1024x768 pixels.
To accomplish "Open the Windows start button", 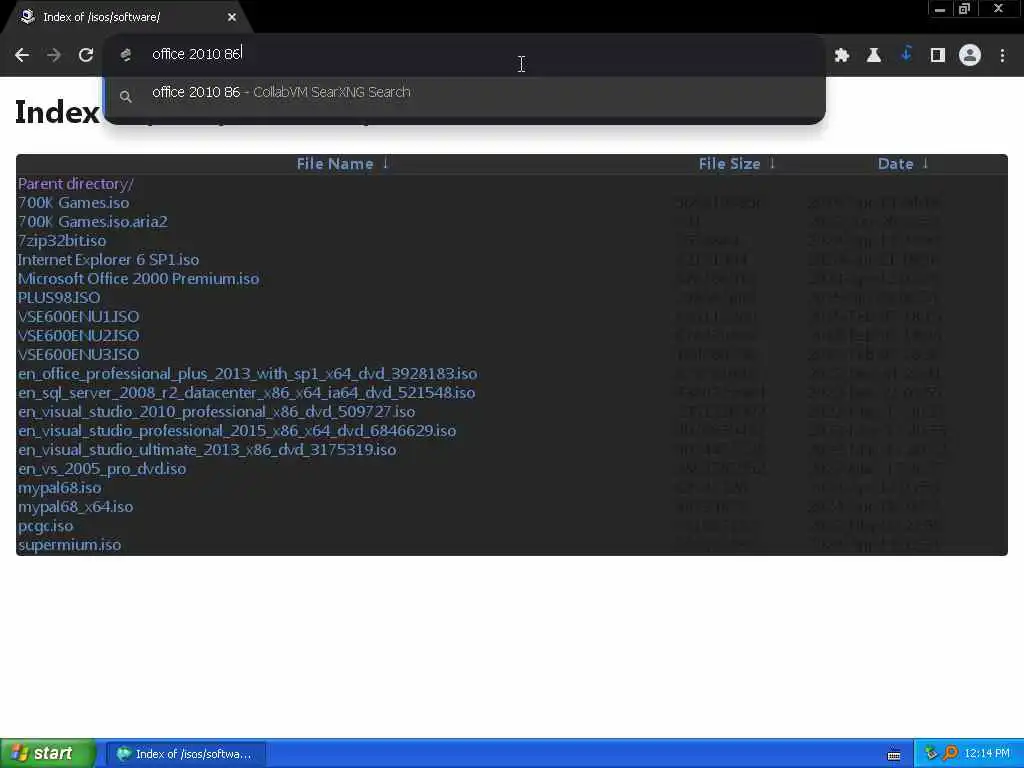I will pyautogui.click(x=47, y=754).
